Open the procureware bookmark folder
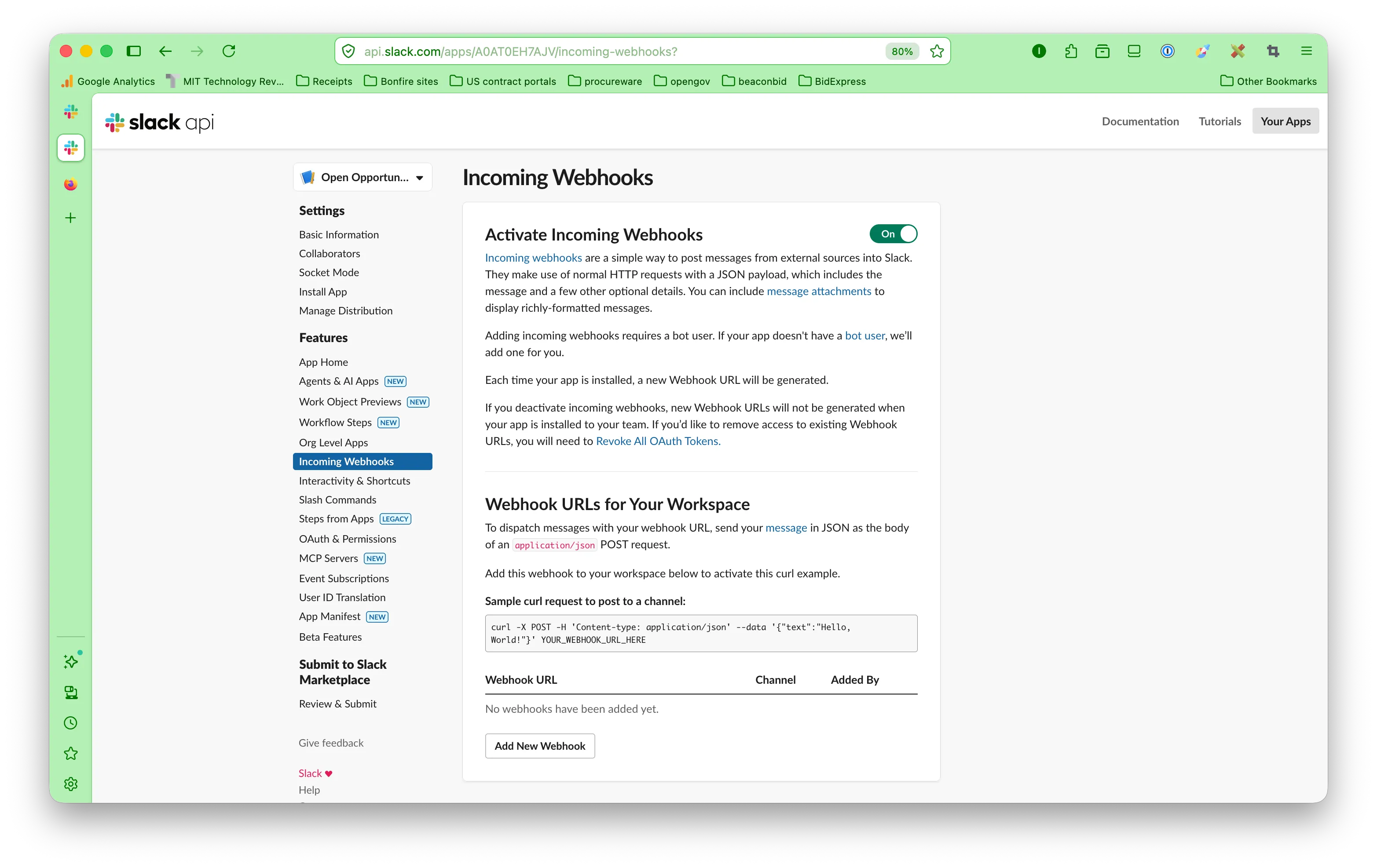This screenshot has height=868, width=1377. tap(605, 81)
